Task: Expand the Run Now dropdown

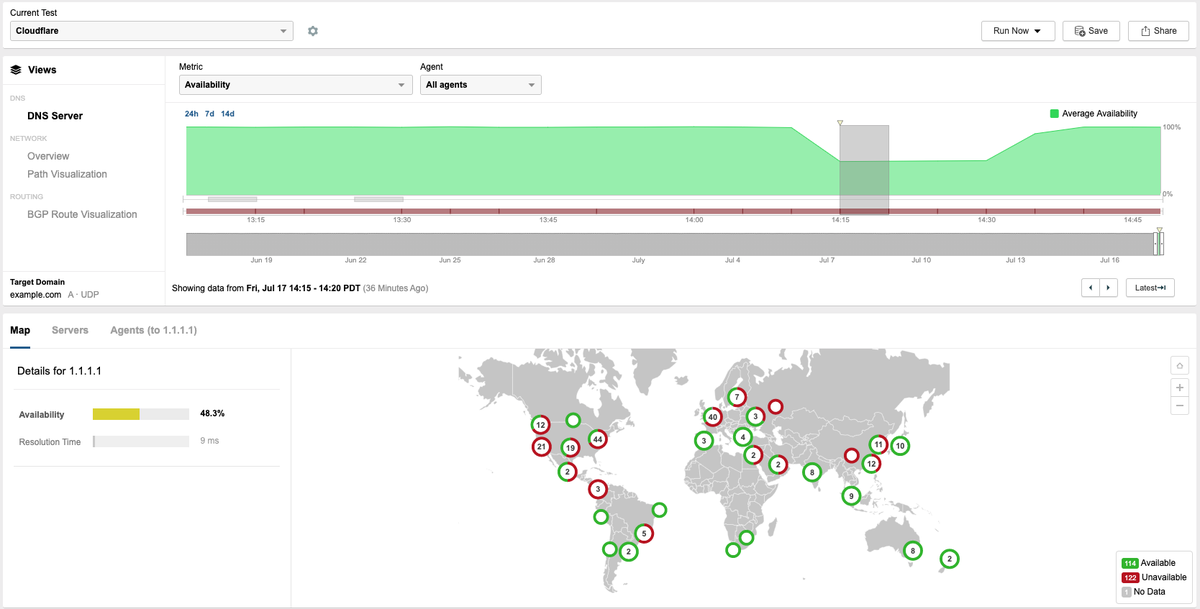Action: pos(1018,31)
